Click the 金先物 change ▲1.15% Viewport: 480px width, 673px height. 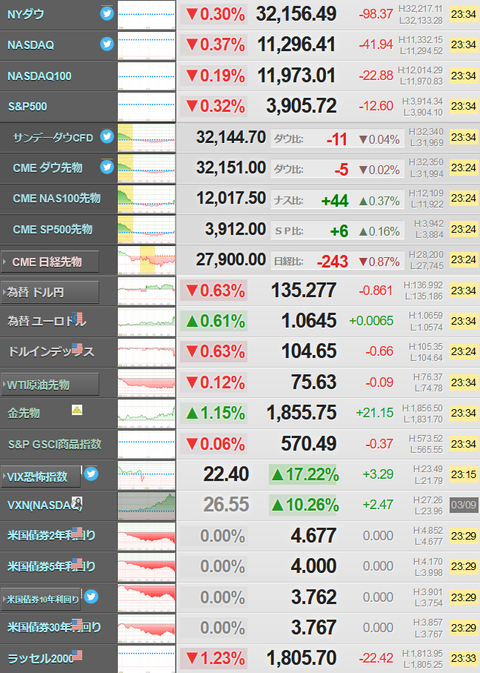tap(214, 413)
